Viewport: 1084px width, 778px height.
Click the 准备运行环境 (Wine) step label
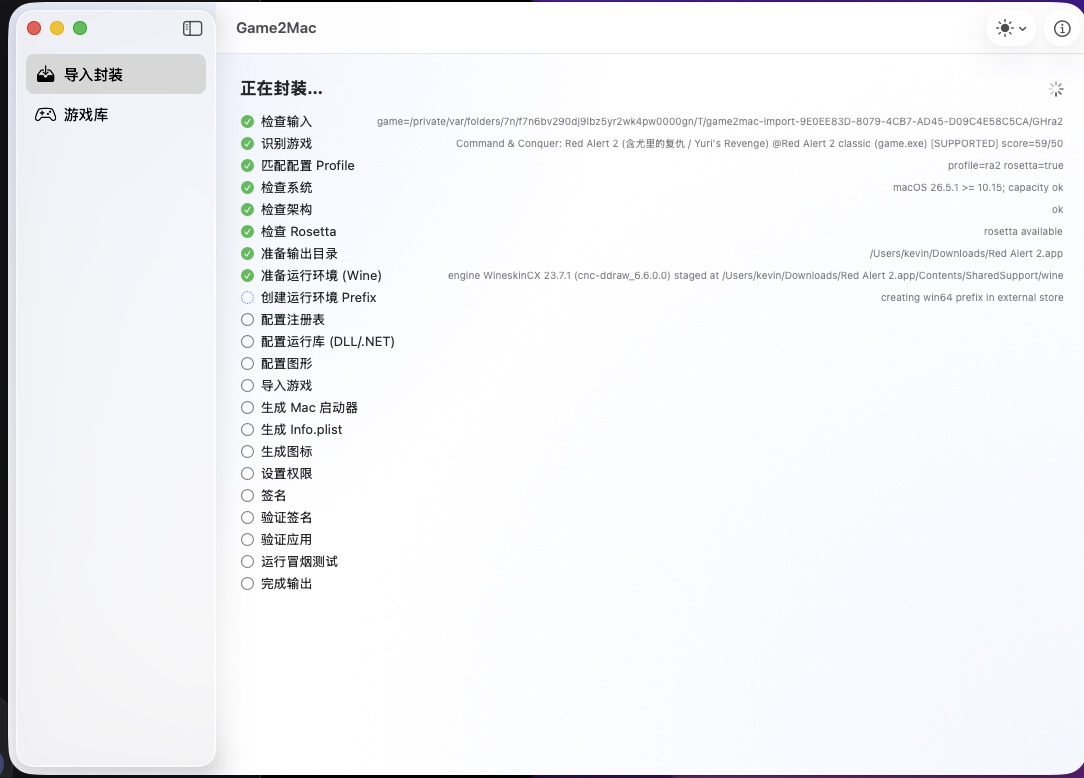(x=321, y=276)
